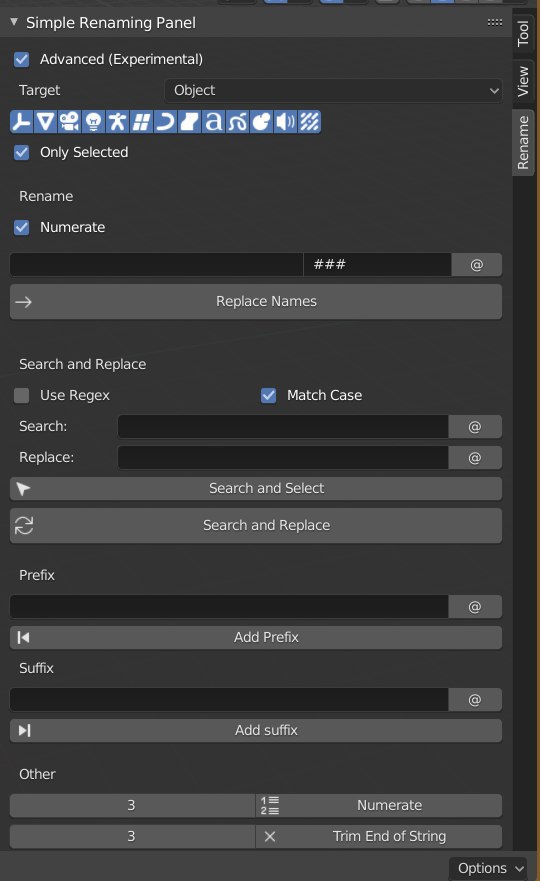Image resolution: width=540 pixels, height=881 pixels.
Task: Disable the Match Case checkbox
Action: click(269, 396)
